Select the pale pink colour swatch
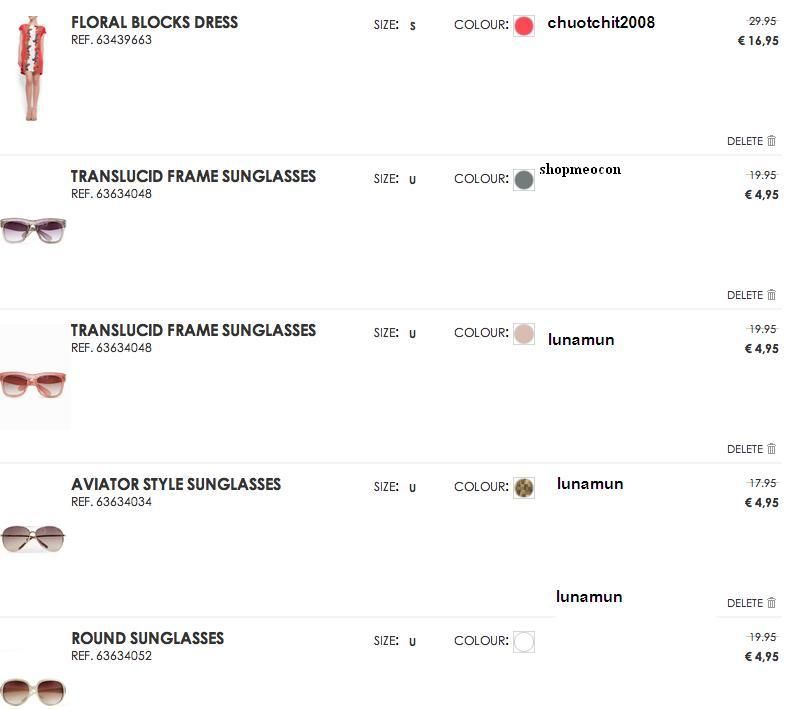This screenshot has width=796, height=710. [524, 334]
